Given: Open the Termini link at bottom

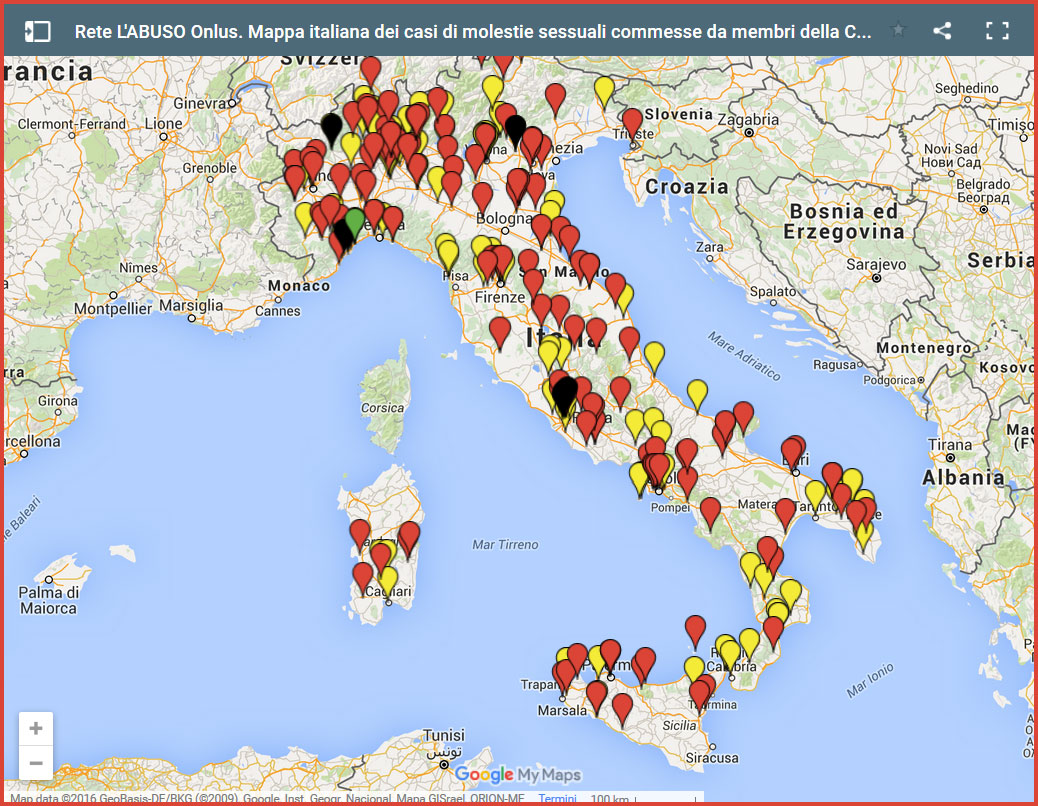Looking at the screenshot, I should (x=557, y=799).
